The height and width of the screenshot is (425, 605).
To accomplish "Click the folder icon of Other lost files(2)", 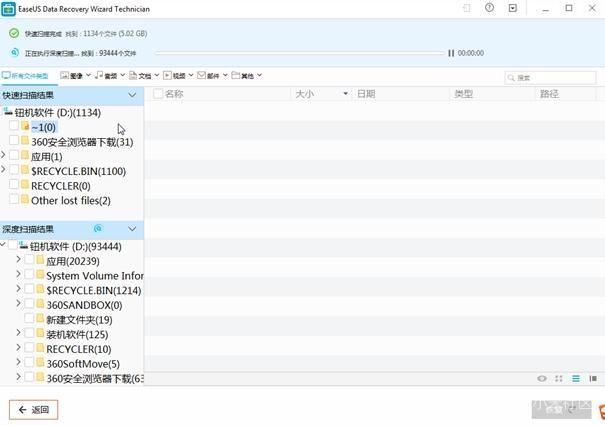I will click(x=25, y=200).
